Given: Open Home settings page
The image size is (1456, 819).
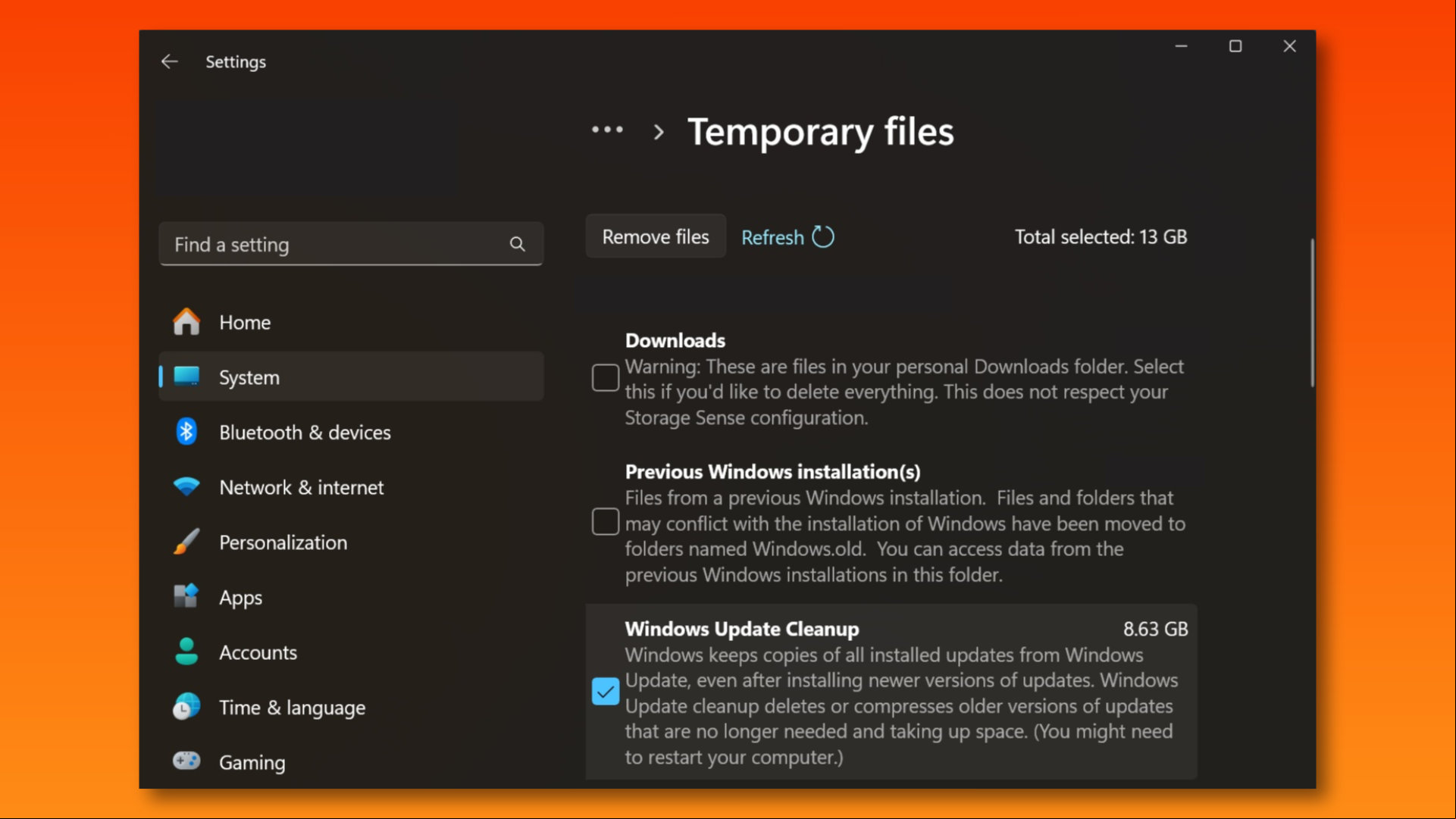Looking at the screenshot, I should point(351,322).
